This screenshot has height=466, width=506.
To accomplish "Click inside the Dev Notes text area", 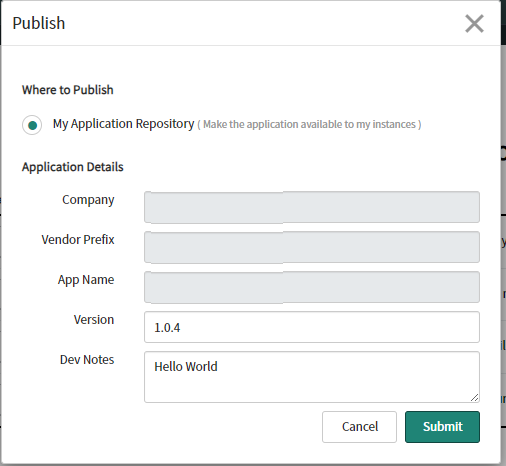I will point(312,377).
